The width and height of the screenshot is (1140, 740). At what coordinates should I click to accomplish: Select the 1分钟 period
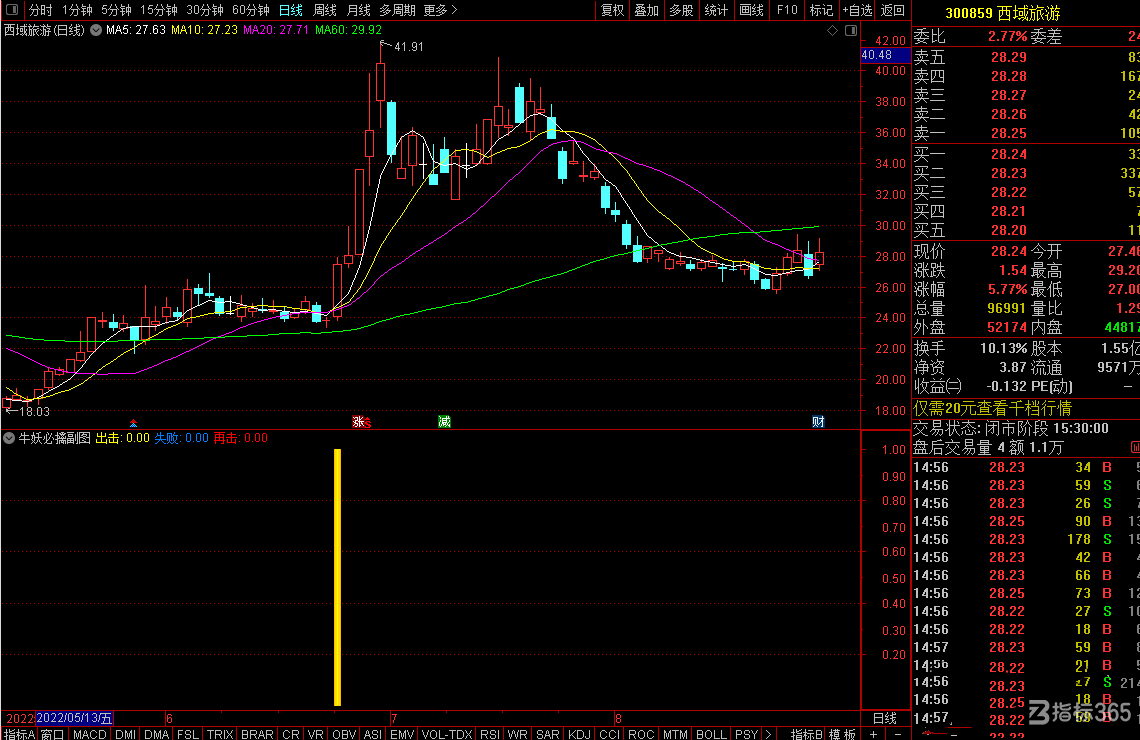click(x=77, y=10)
